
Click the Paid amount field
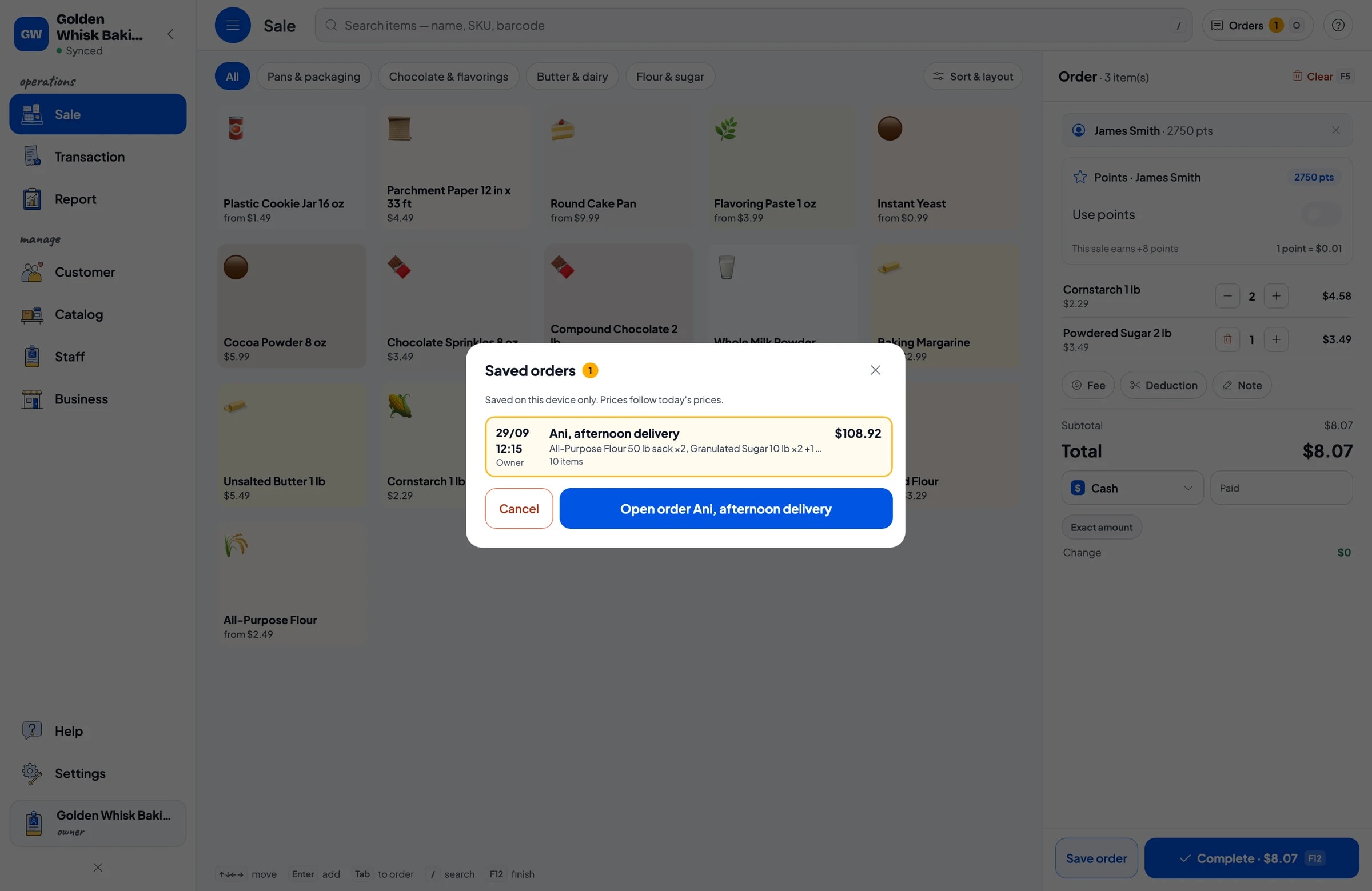(1281, 488)
